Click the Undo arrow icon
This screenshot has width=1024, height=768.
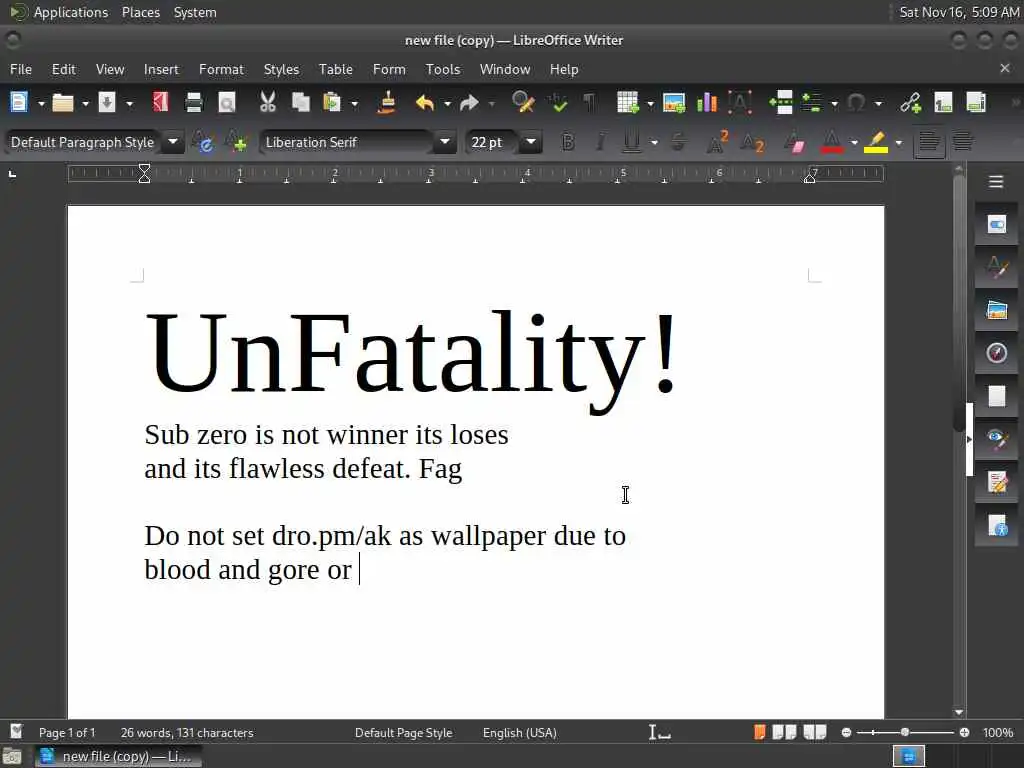tap(424, 103)
